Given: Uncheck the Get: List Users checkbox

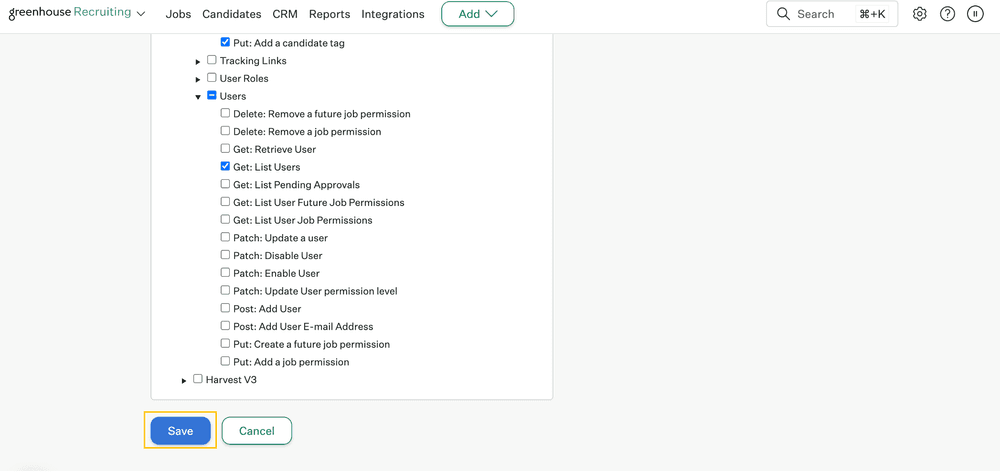Looking at the screenshot, I should point(225,167).
